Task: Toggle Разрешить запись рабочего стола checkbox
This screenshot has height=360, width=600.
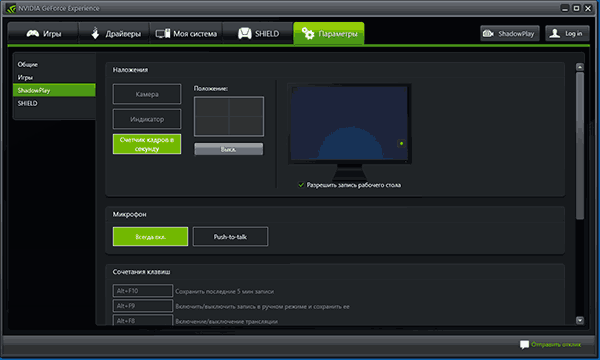Action: [301, 185]
